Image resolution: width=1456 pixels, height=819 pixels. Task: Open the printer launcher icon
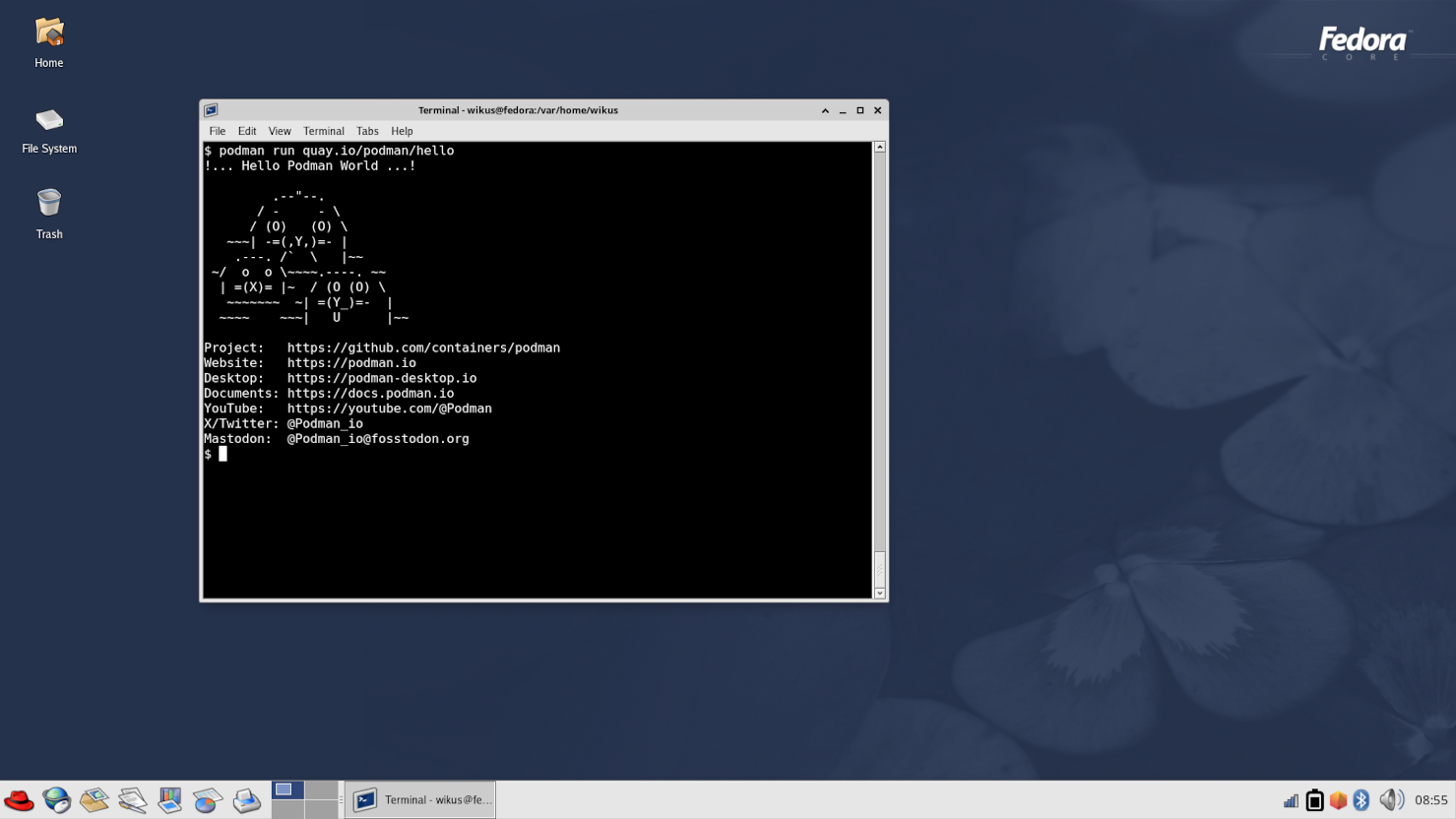[246, 800]
